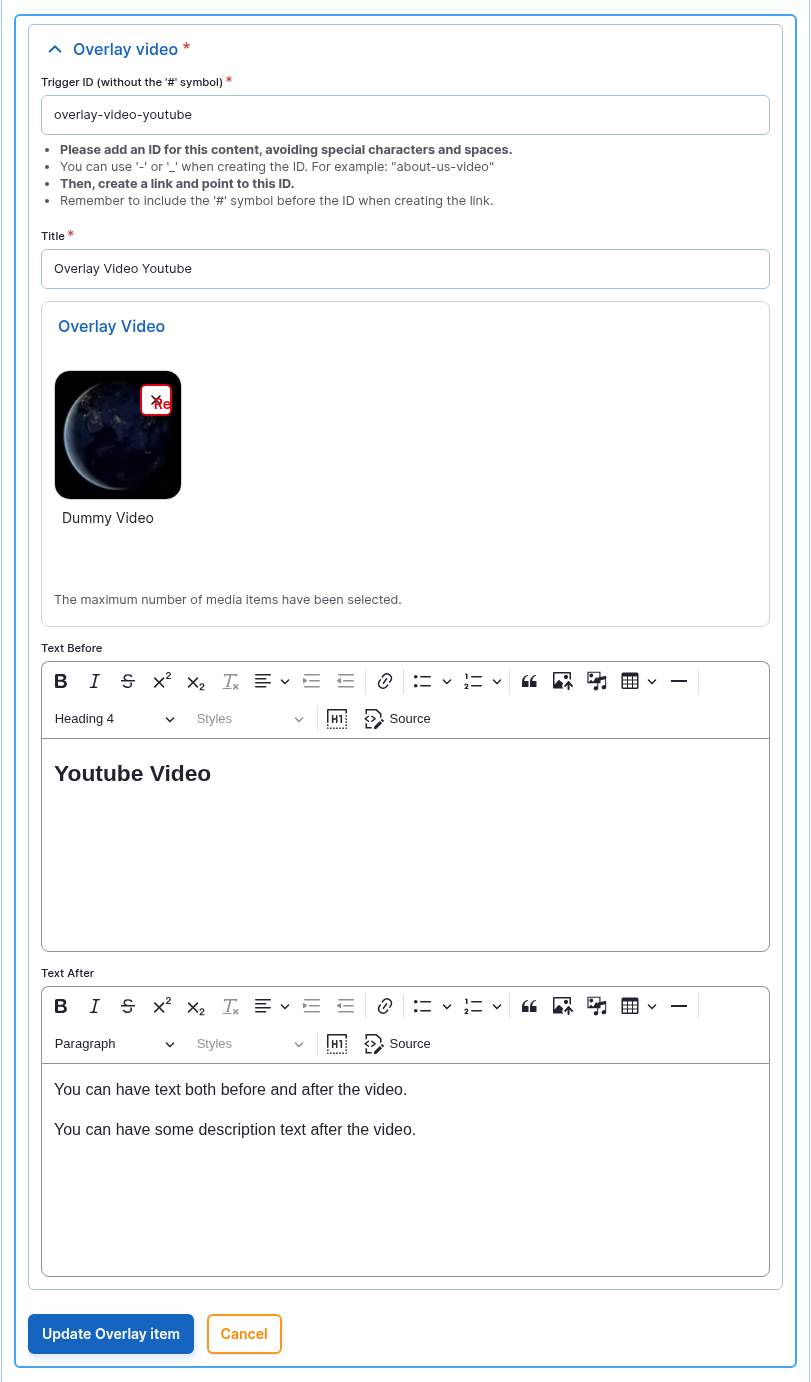Apply Superscript in Text Before editor

[162, 681]
